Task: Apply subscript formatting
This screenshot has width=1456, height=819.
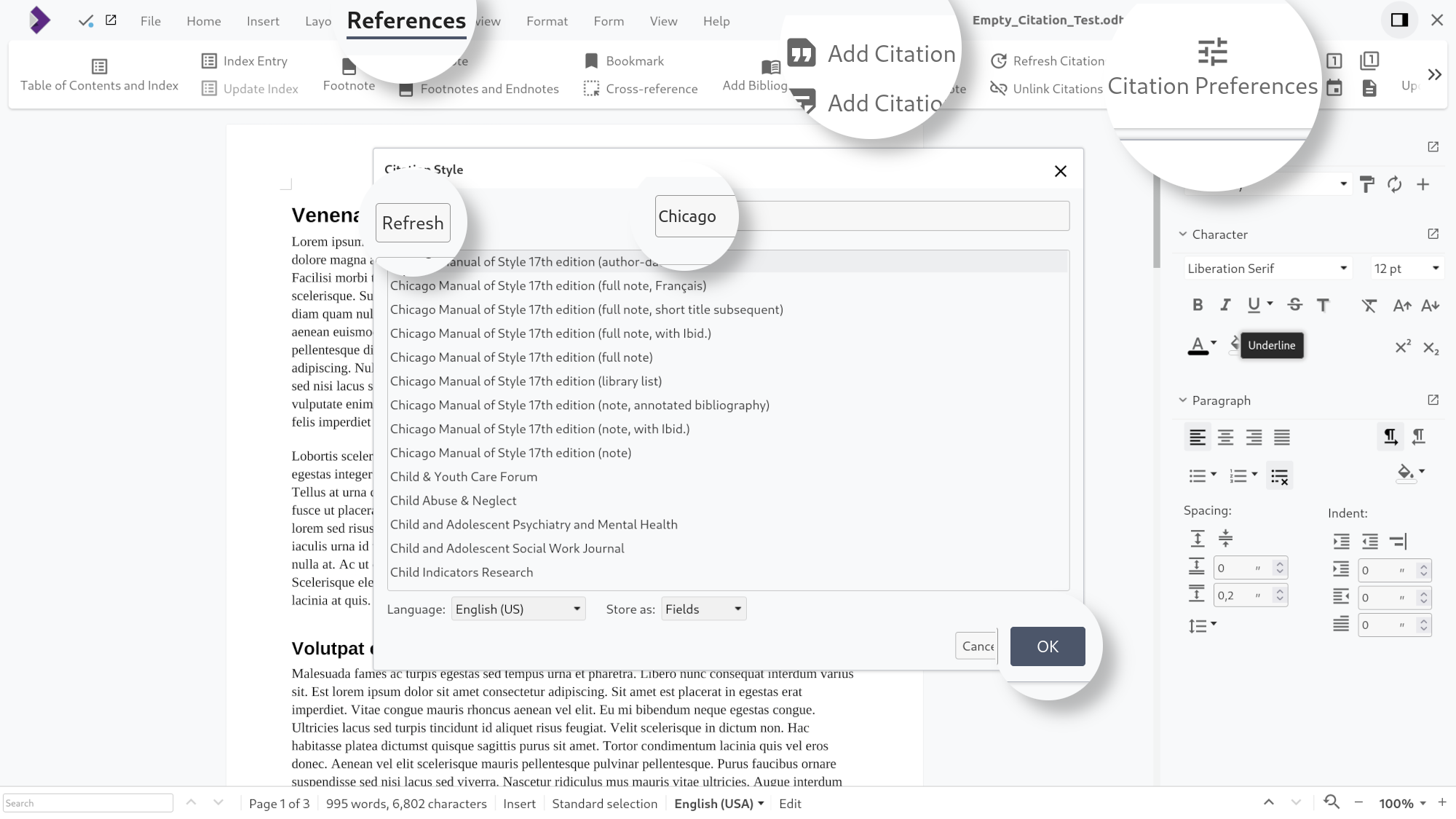Action: click(x=1431, y=347)
